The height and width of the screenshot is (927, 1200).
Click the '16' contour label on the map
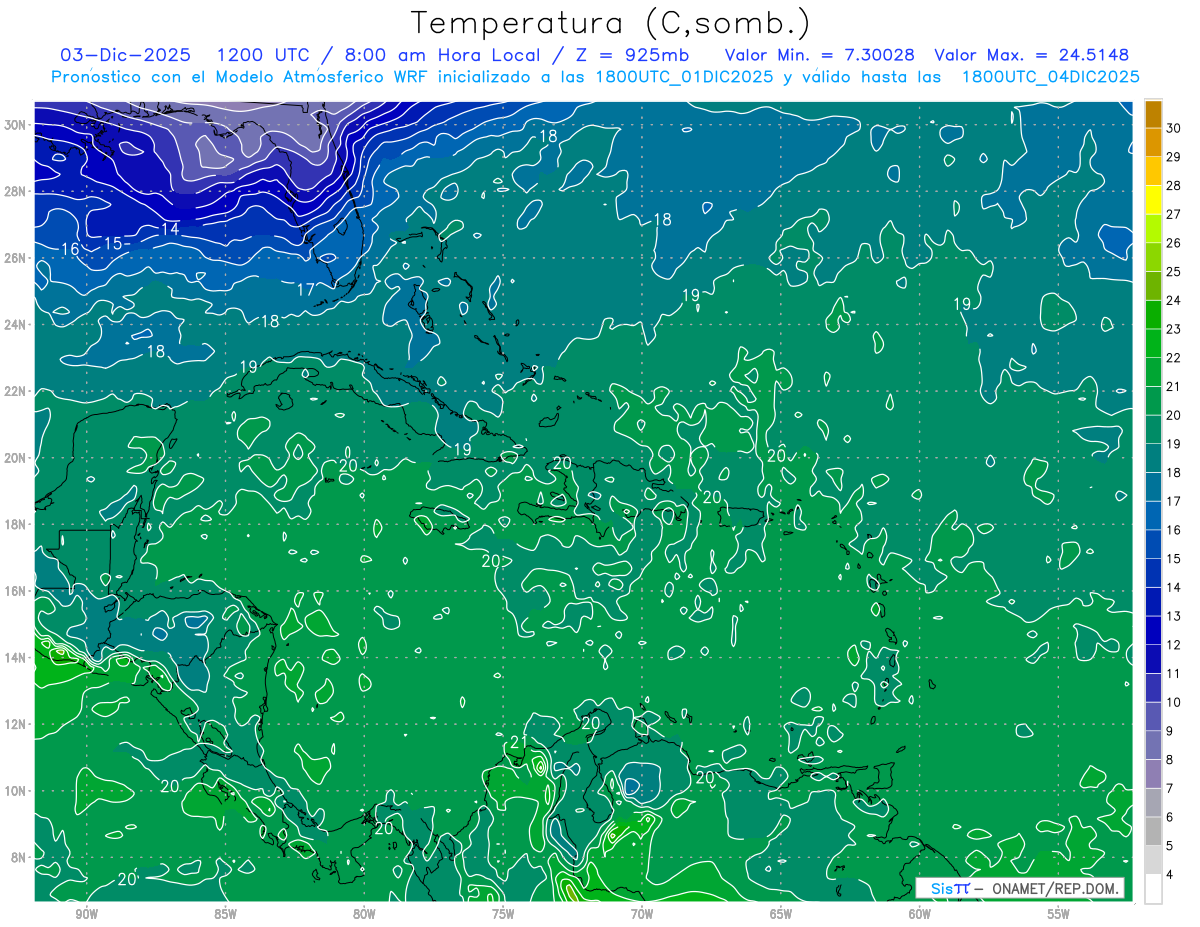pyautogui.click(x=70, y=249)
